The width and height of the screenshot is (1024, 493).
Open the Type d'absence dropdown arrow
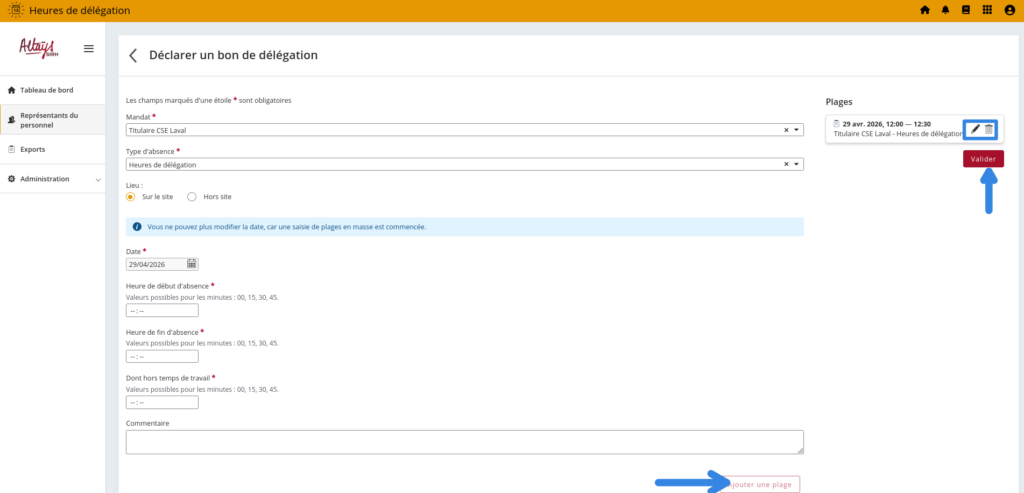pyautogui.click(x=797, y=164)
